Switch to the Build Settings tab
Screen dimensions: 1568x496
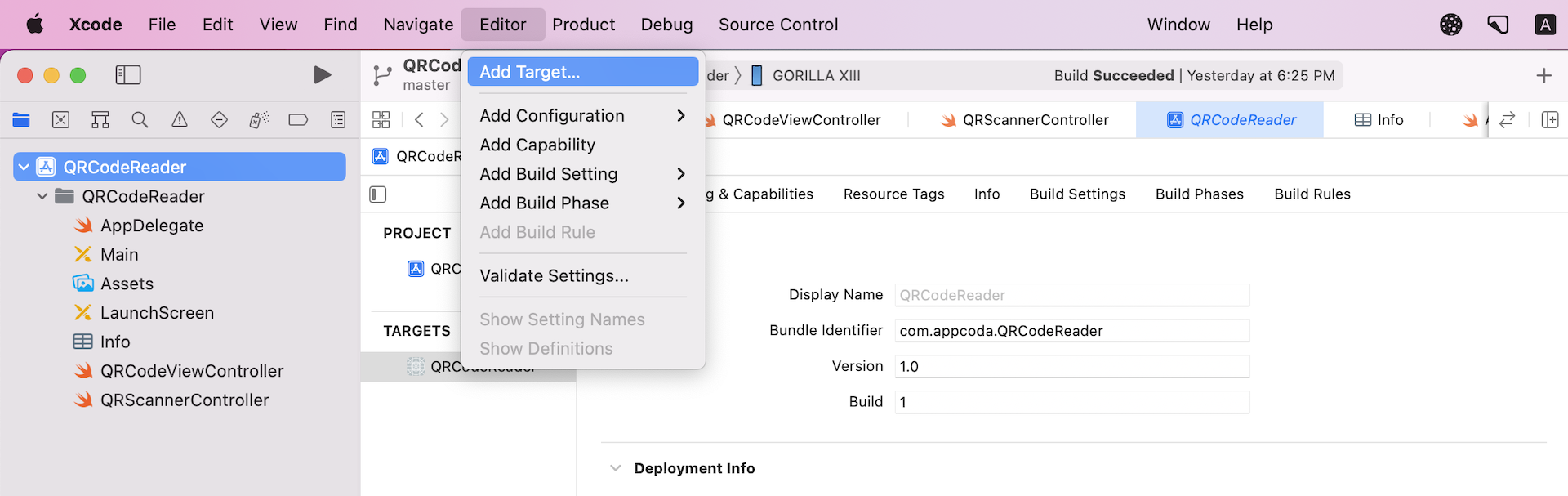point(1077,194)
